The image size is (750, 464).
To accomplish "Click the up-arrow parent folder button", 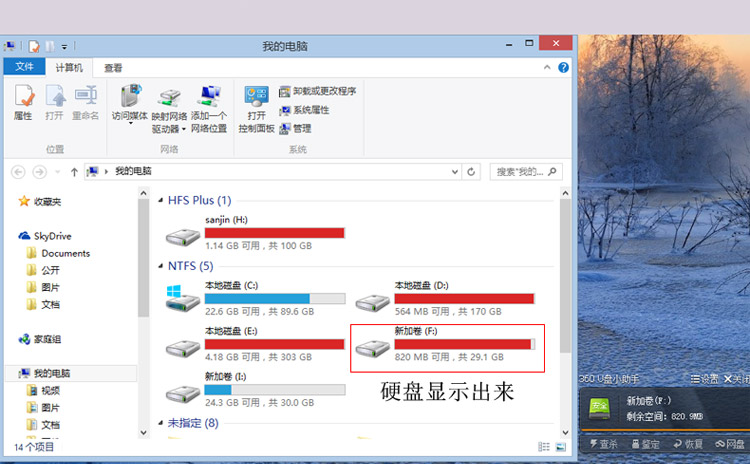I will tap(74, 172).
